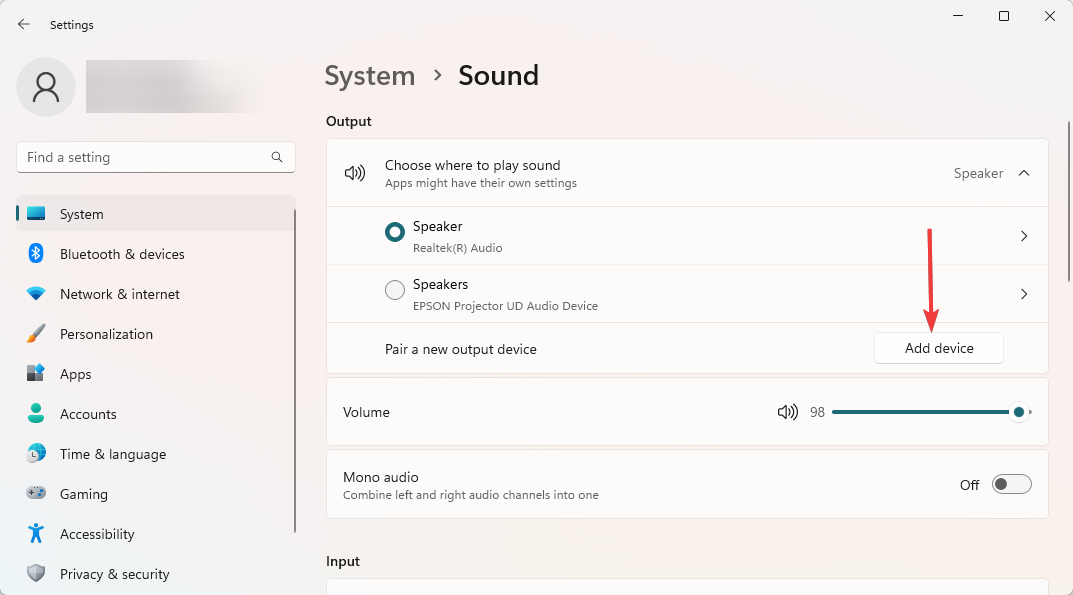
Task: Click the back arrow in title bar
Action: pos(24,25)
